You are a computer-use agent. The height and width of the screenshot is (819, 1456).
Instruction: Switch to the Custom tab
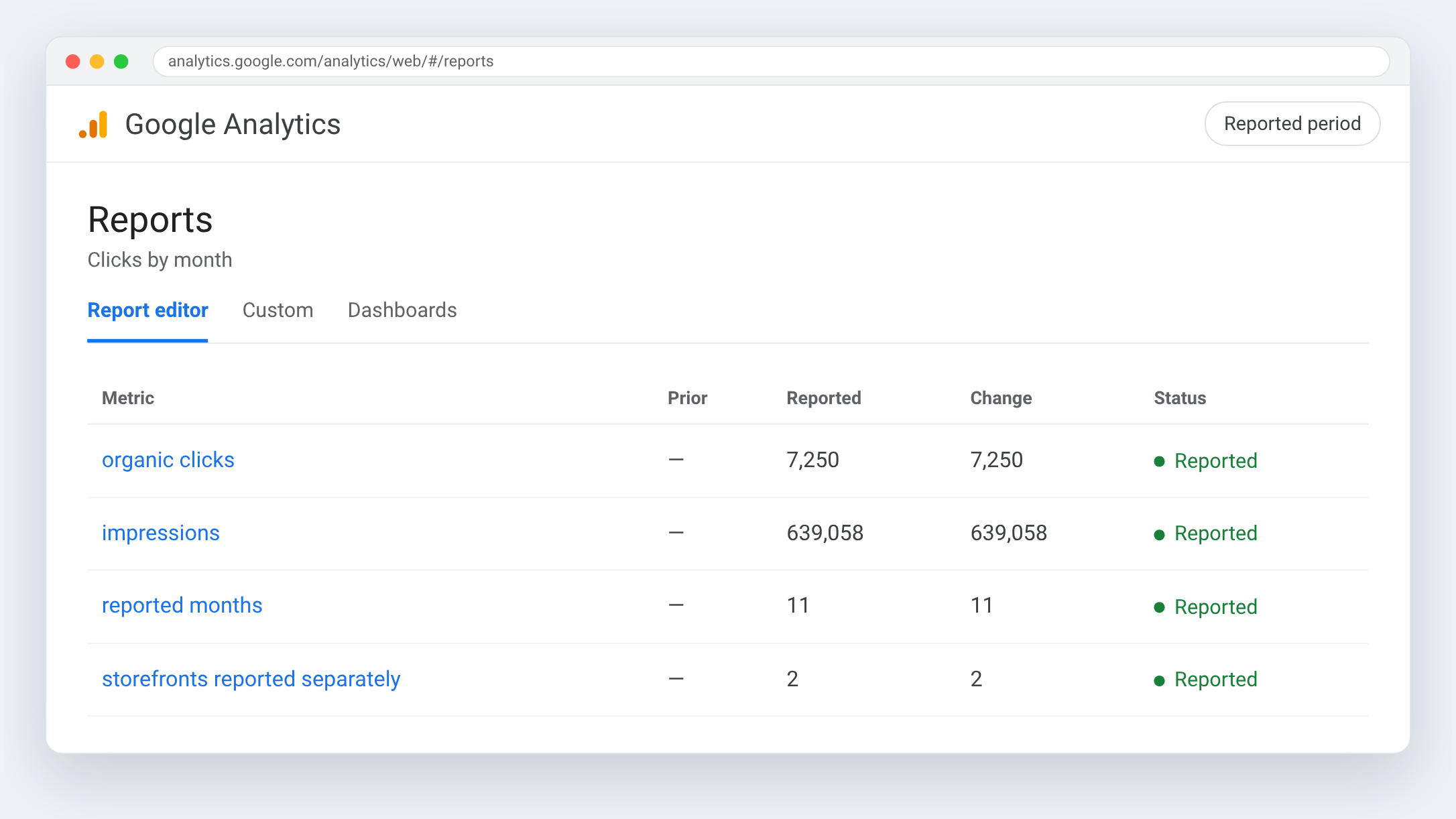(x=278, y=310)
